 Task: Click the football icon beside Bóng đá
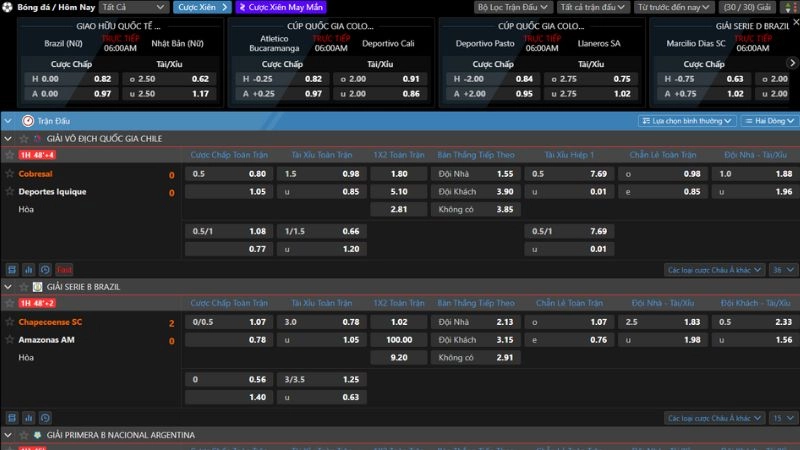coord(7,7)
